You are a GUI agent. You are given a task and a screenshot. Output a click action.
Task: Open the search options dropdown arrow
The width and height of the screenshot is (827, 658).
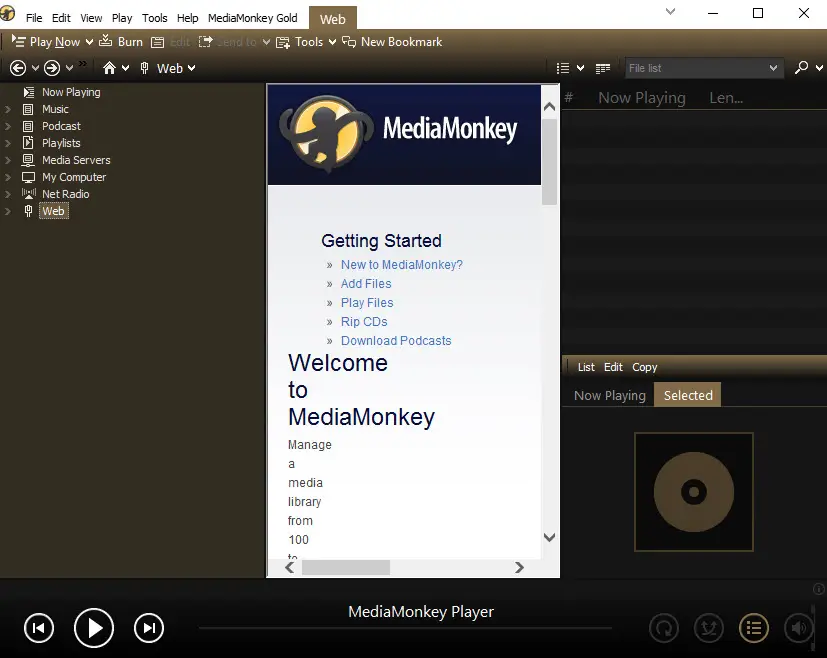pyautogui.click(x=819, y=68)
